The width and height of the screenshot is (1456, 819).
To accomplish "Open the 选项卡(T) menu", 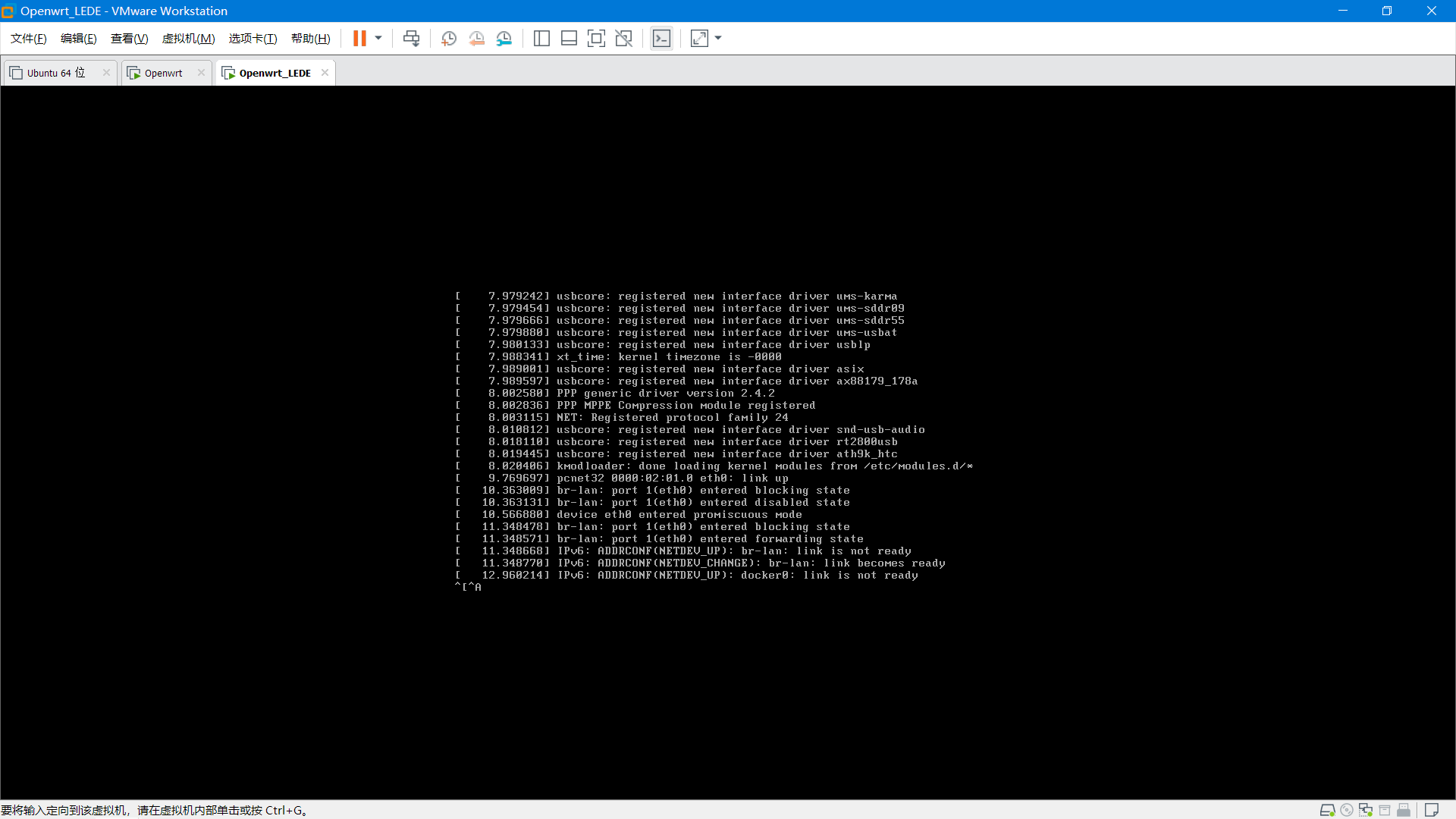I will pos(253,39).
